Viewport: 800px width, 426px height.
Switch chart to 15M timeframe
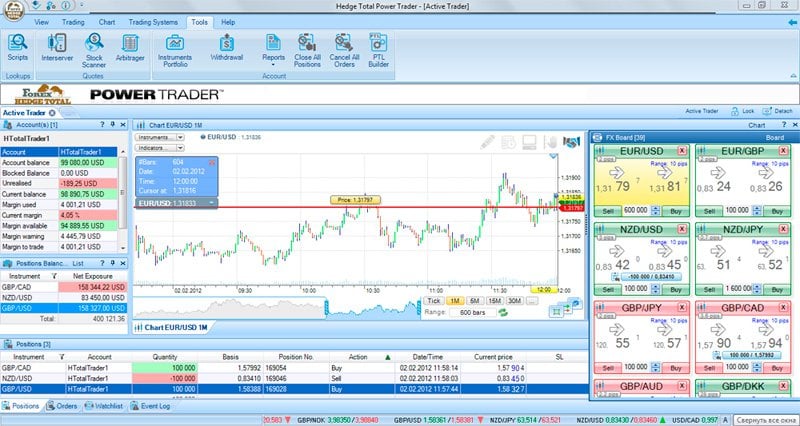(494, 301)
